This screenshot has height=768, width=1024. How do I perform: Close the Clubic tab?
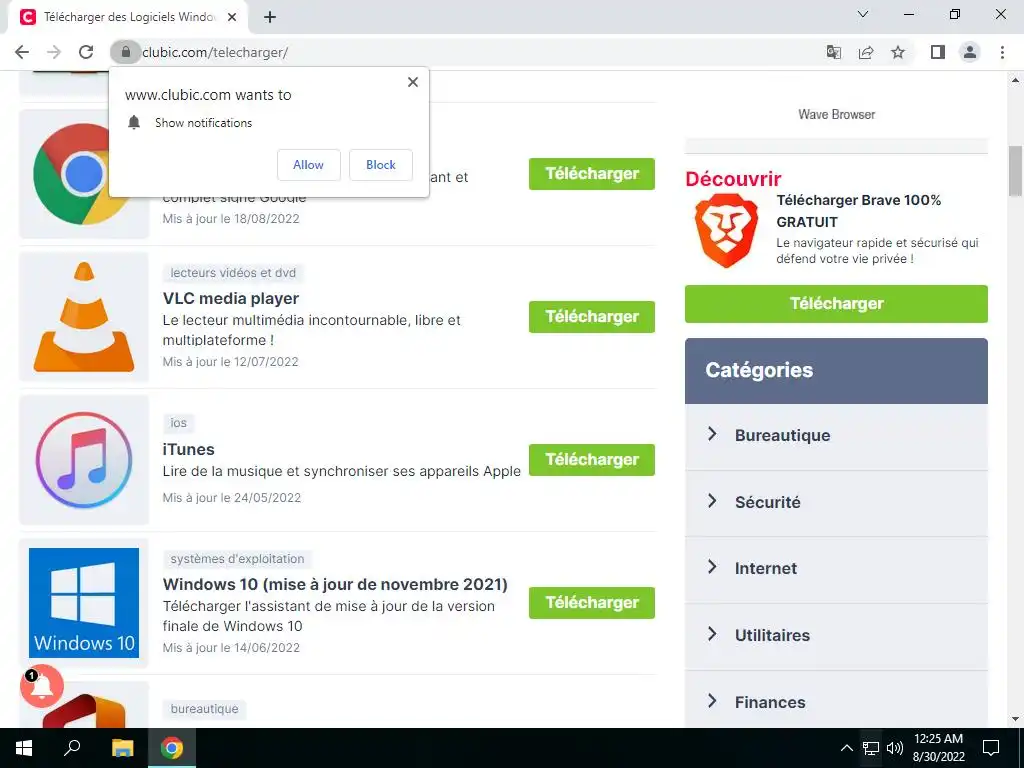point(232,17)
